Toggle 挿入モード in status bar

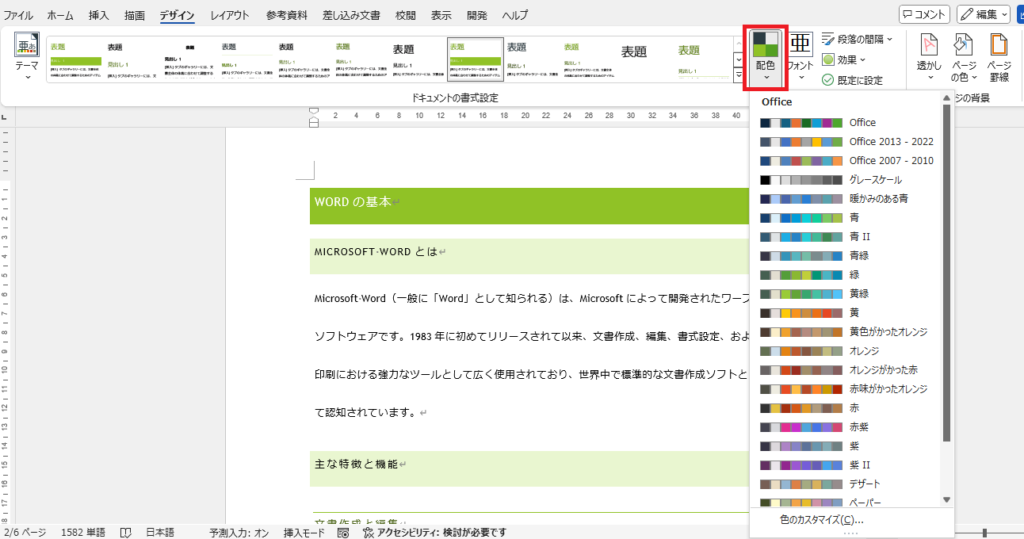click(x=304, y=532)
